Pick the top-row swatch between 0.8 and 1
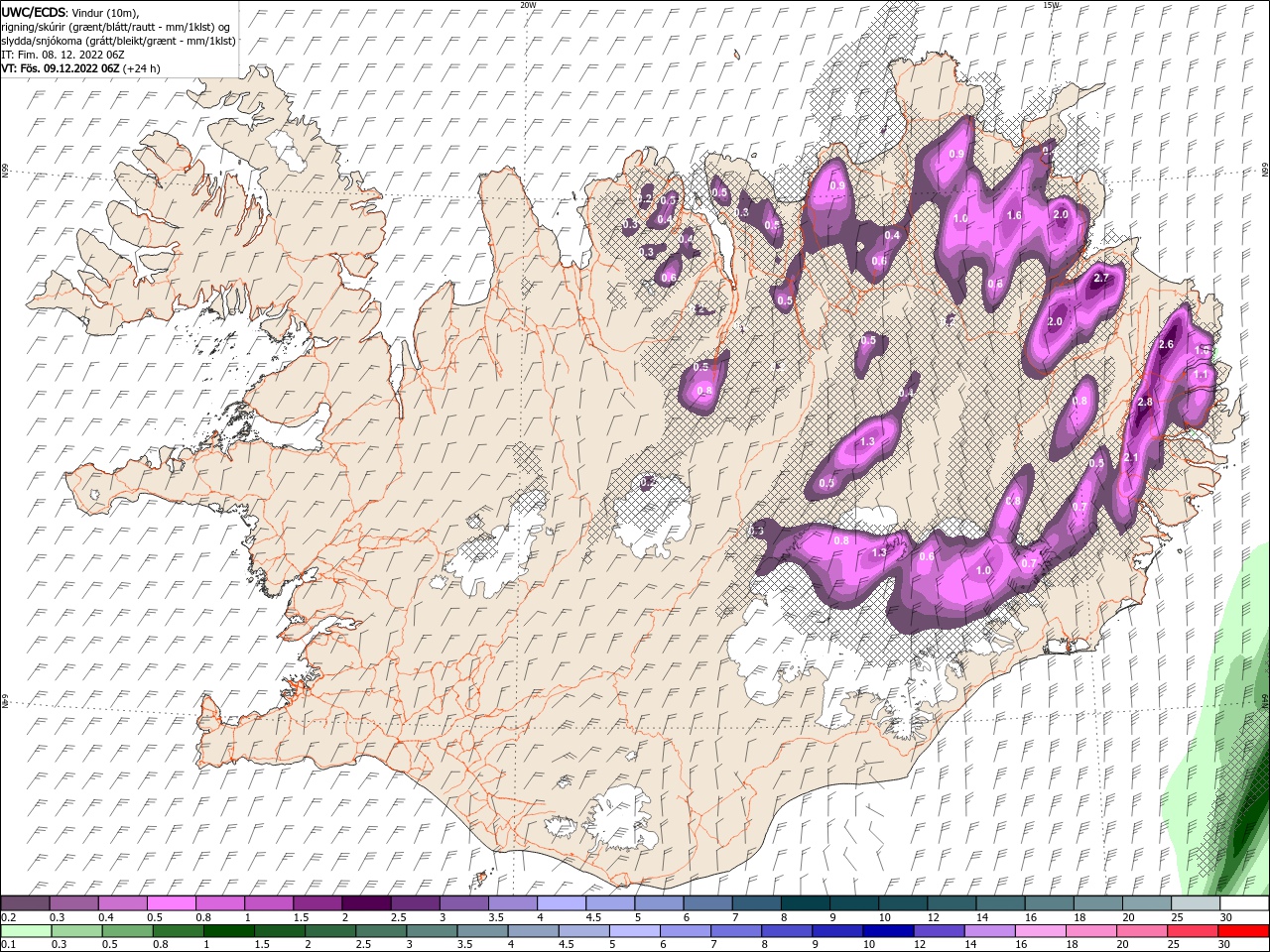 pos(220,903)
